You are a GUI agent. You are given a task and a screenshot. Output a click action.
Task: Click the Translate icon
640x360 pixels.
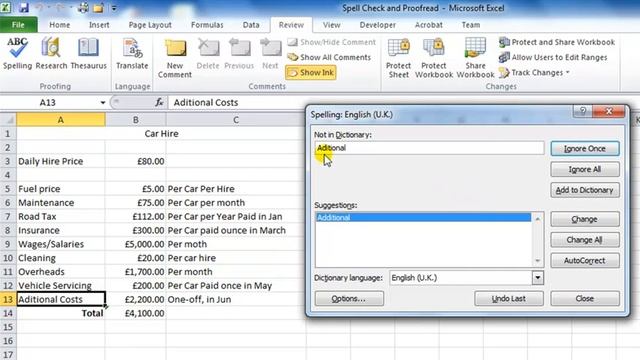[132, 53]
